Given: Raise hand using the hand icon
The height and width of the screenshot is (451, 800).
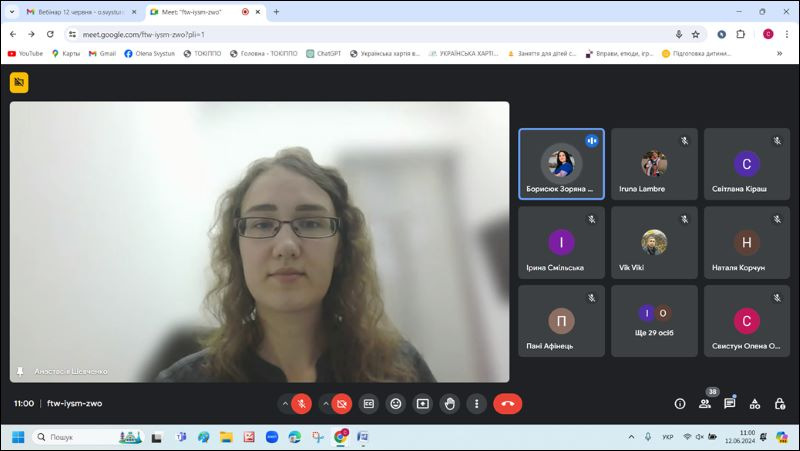Looking at the screenshot, I should tap(449, 404).
